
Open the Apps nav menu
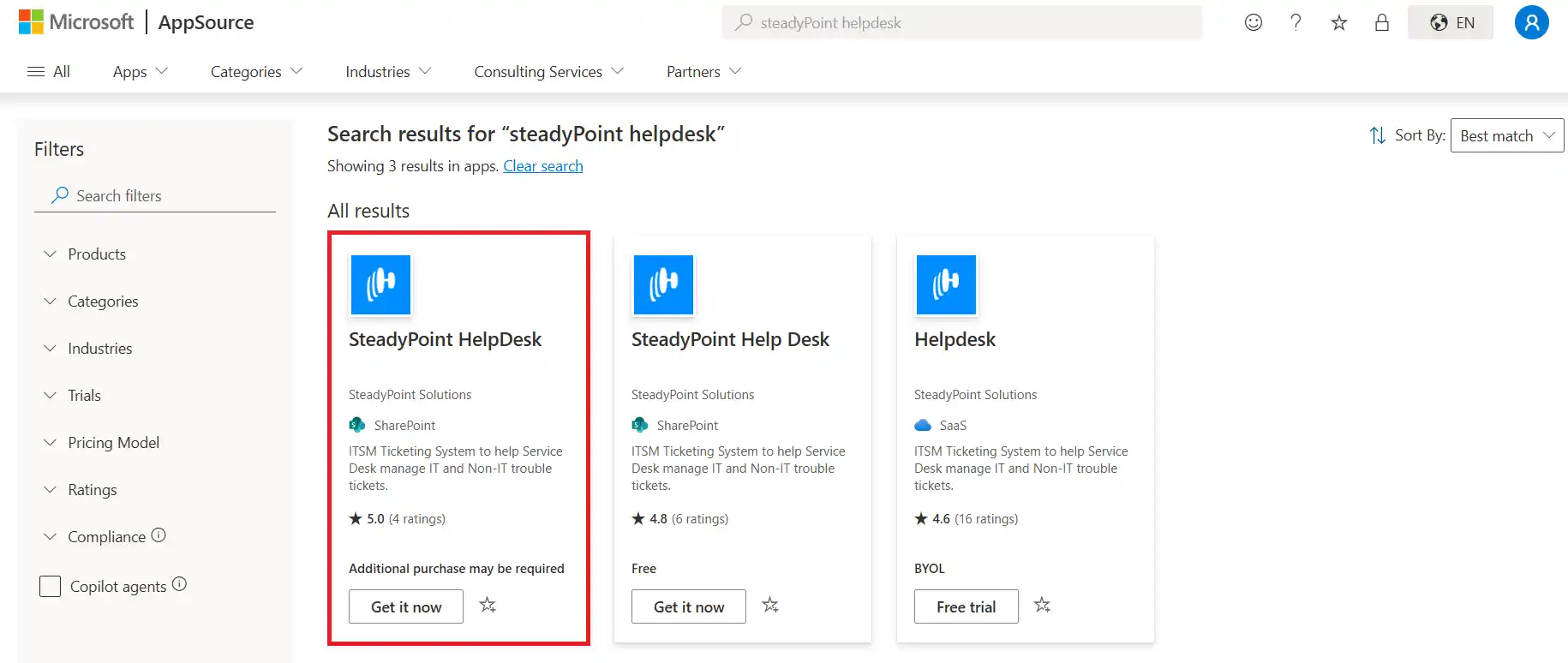pos(141,72)
